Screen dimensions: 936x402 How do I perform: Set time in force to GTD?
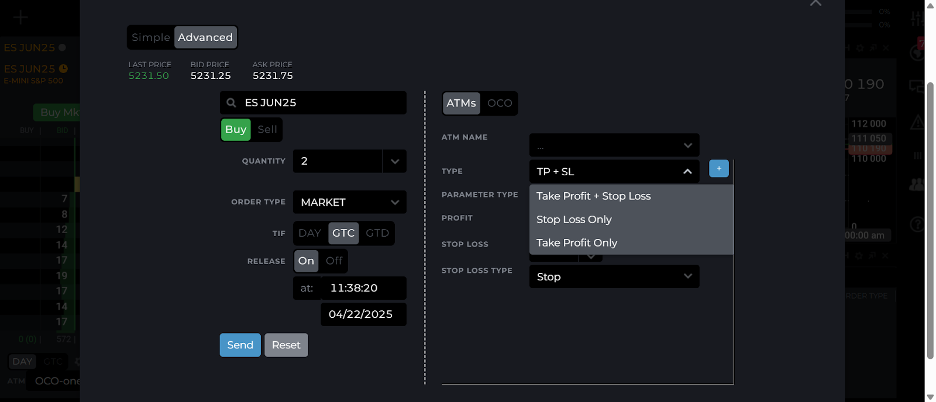pos(377,234)
